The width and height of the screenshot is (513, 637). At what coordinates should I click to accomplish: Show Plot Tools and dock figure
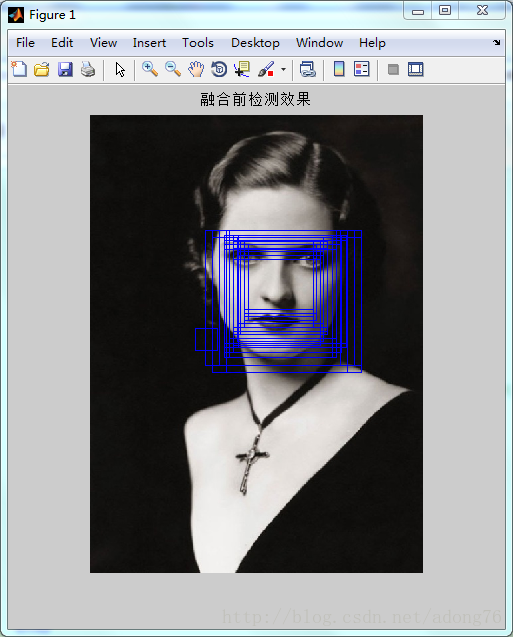tap(416, 69)
